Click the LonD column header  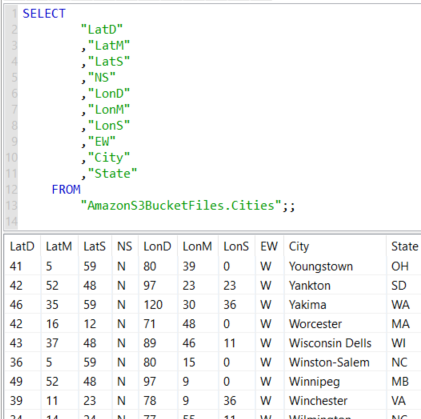click(157, 247)
